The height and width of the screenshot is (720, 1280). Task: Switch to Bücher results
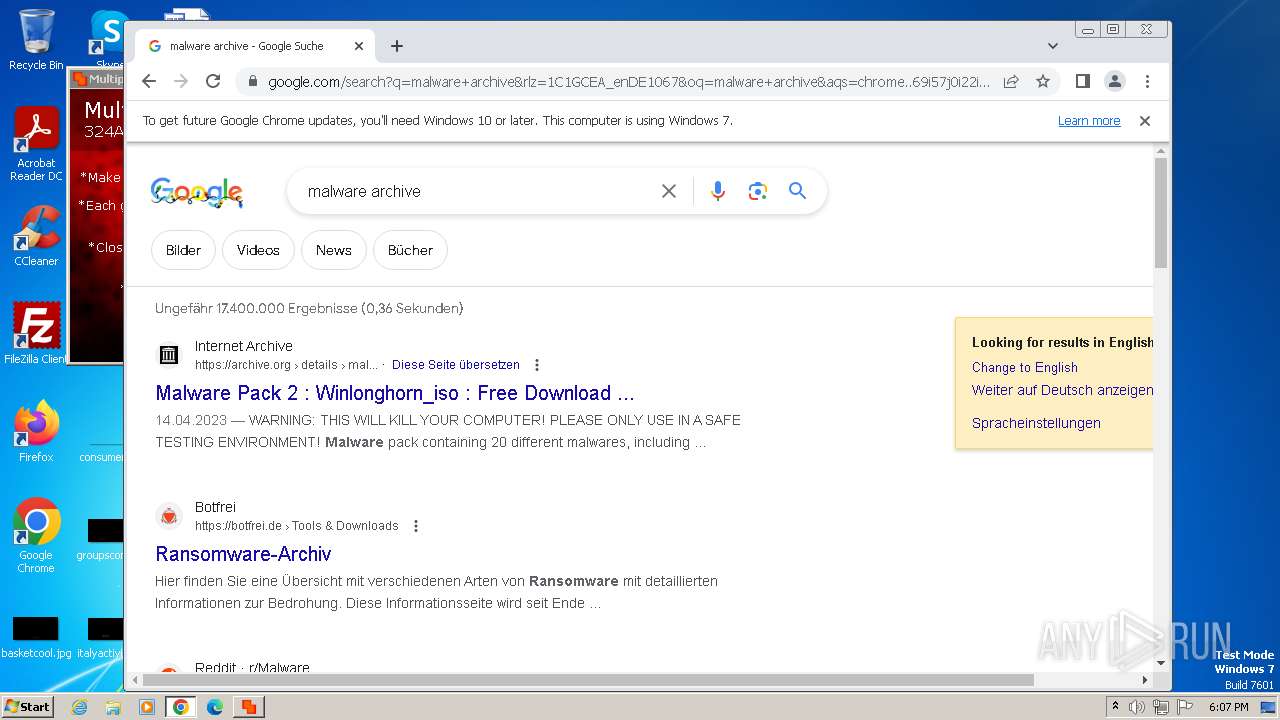[x=410, y=250]
